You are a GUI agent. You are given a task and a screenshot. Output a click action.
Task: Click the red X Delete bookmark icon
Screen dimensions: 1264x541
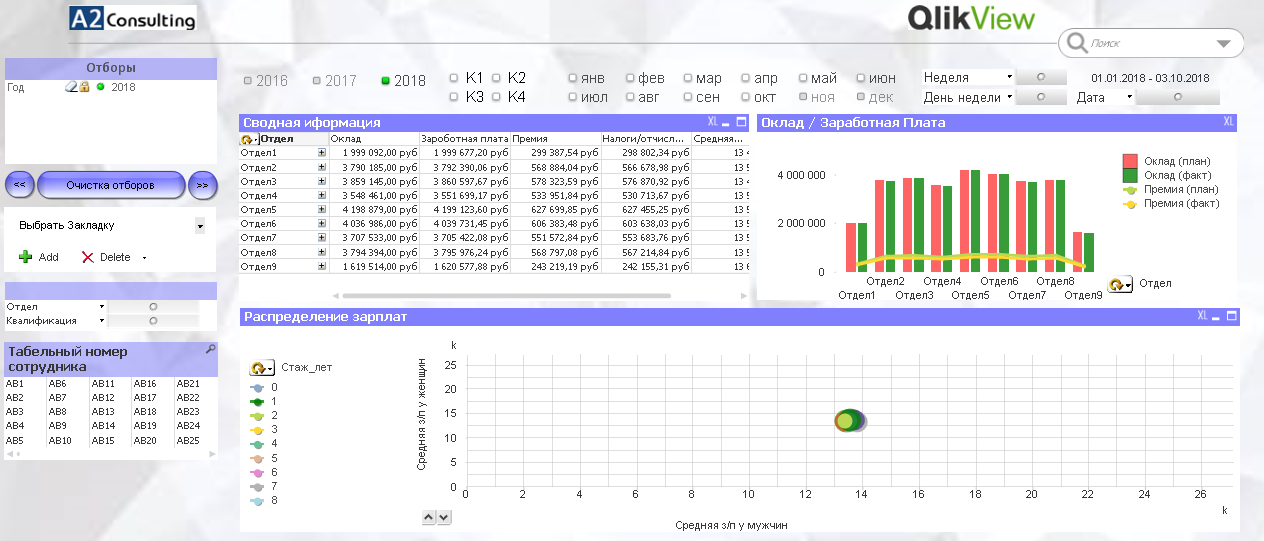click(x=88, y=257)
